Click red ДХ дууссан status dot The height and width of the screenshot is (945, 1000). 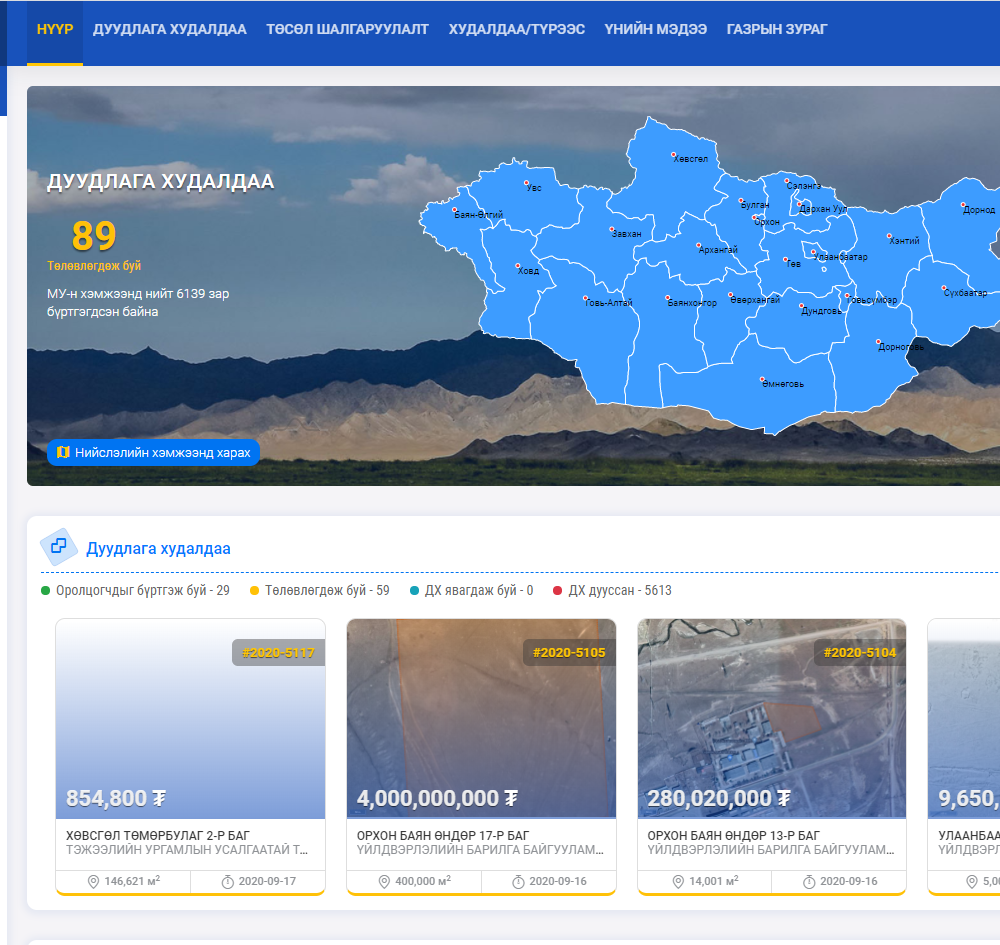(557, 590)
